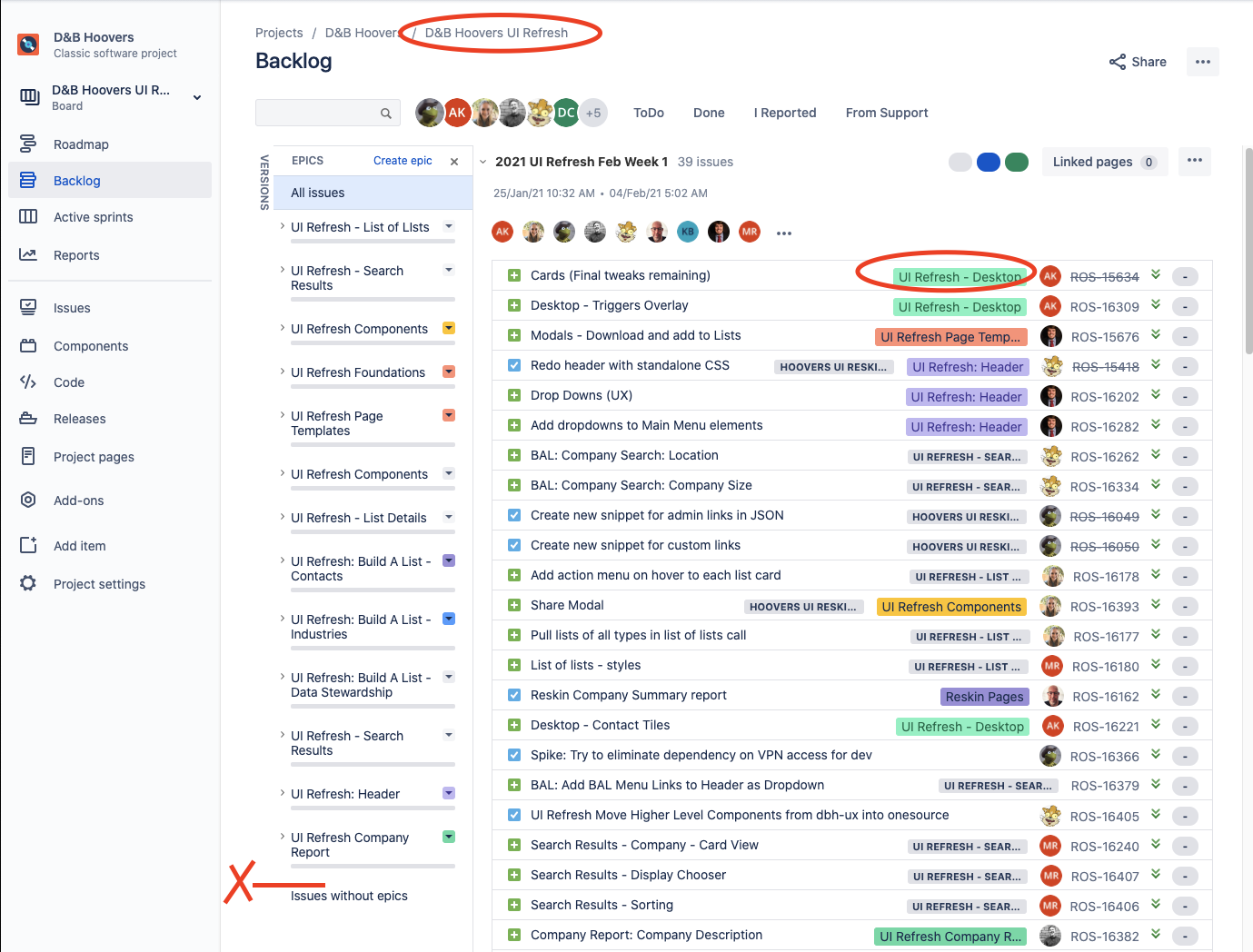Click priority icon on ROS-16309 row
1253x952 pixels.
point(1156,305)
